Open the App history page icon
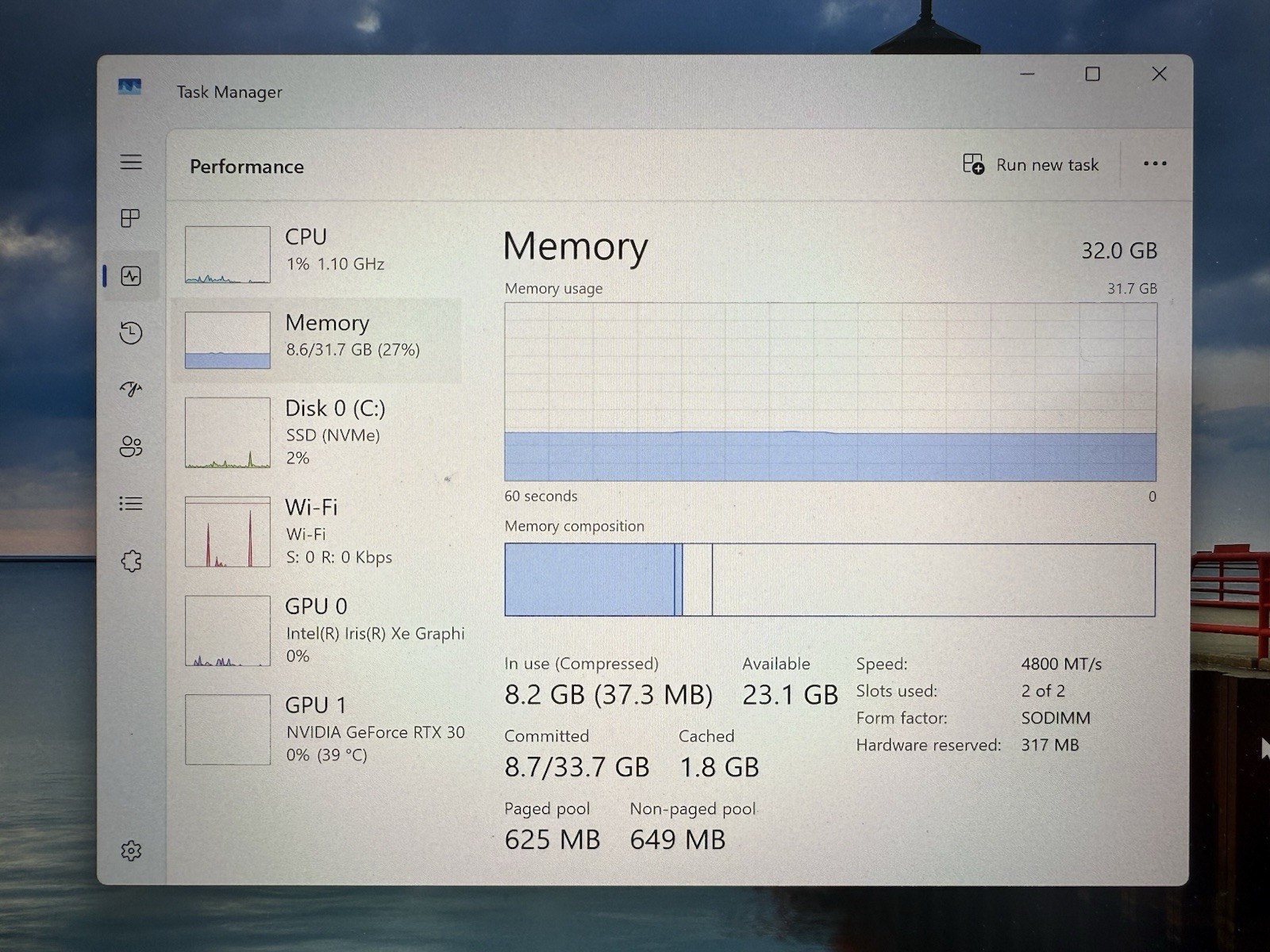 [131, 332]
